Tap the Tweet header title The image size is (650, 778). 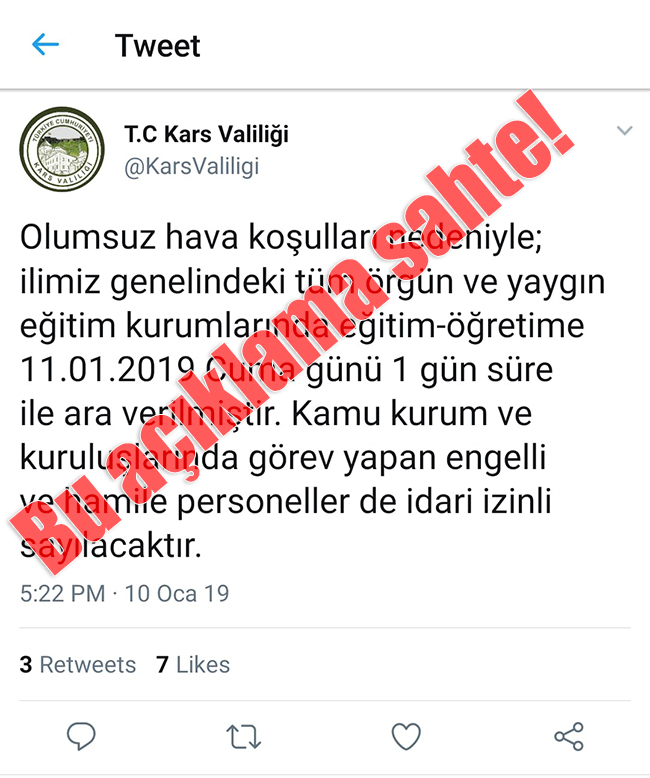tap(158, 46)
